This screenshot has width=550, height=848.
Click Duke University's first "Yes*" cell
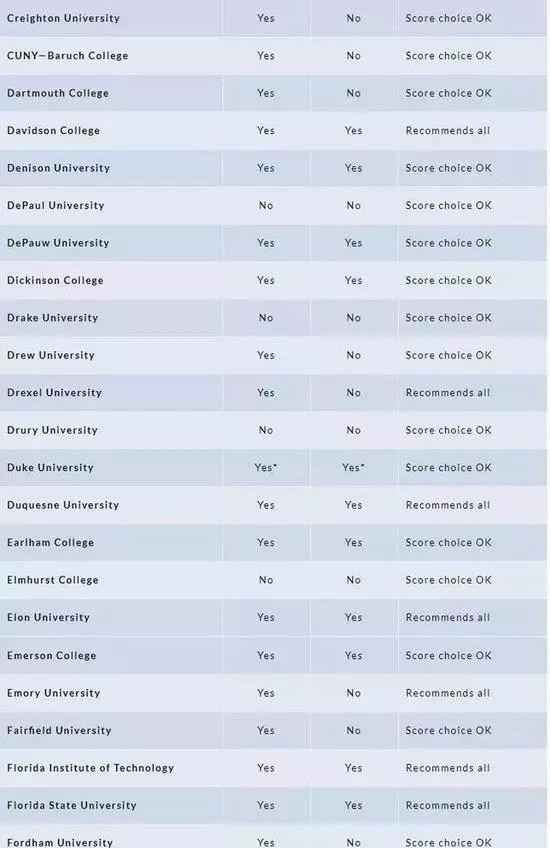coord(266,467)
